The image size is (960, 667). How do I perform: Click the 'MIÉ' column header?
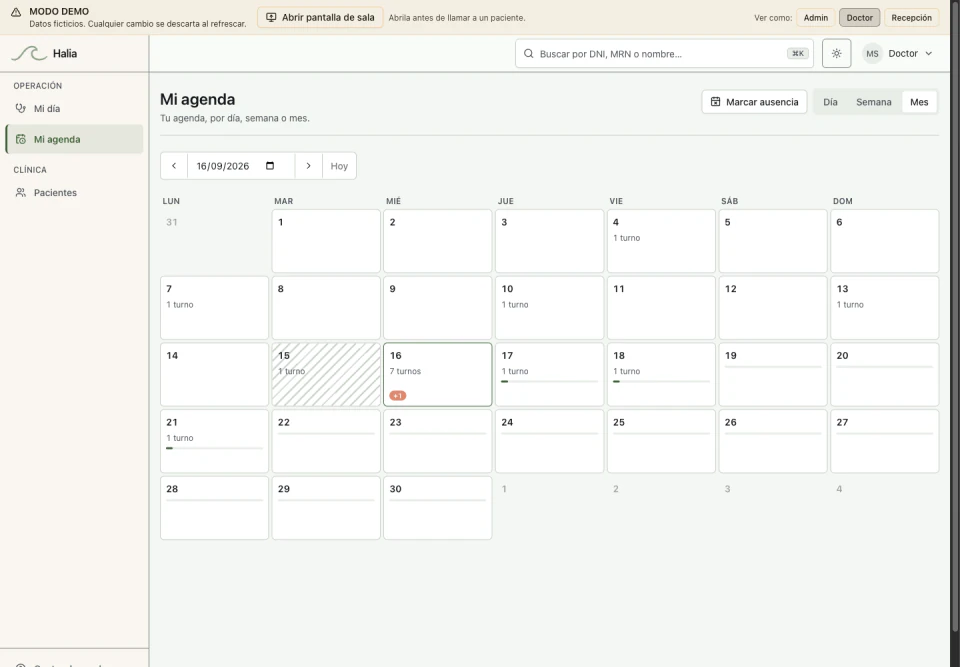tap(393, 201)
